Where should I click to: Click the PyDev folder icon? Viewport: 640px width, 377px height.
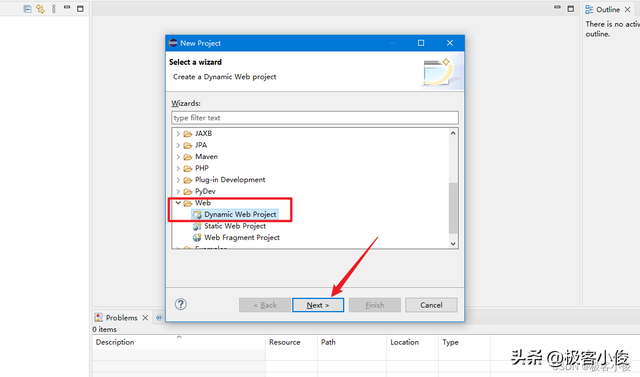point(188,192)
